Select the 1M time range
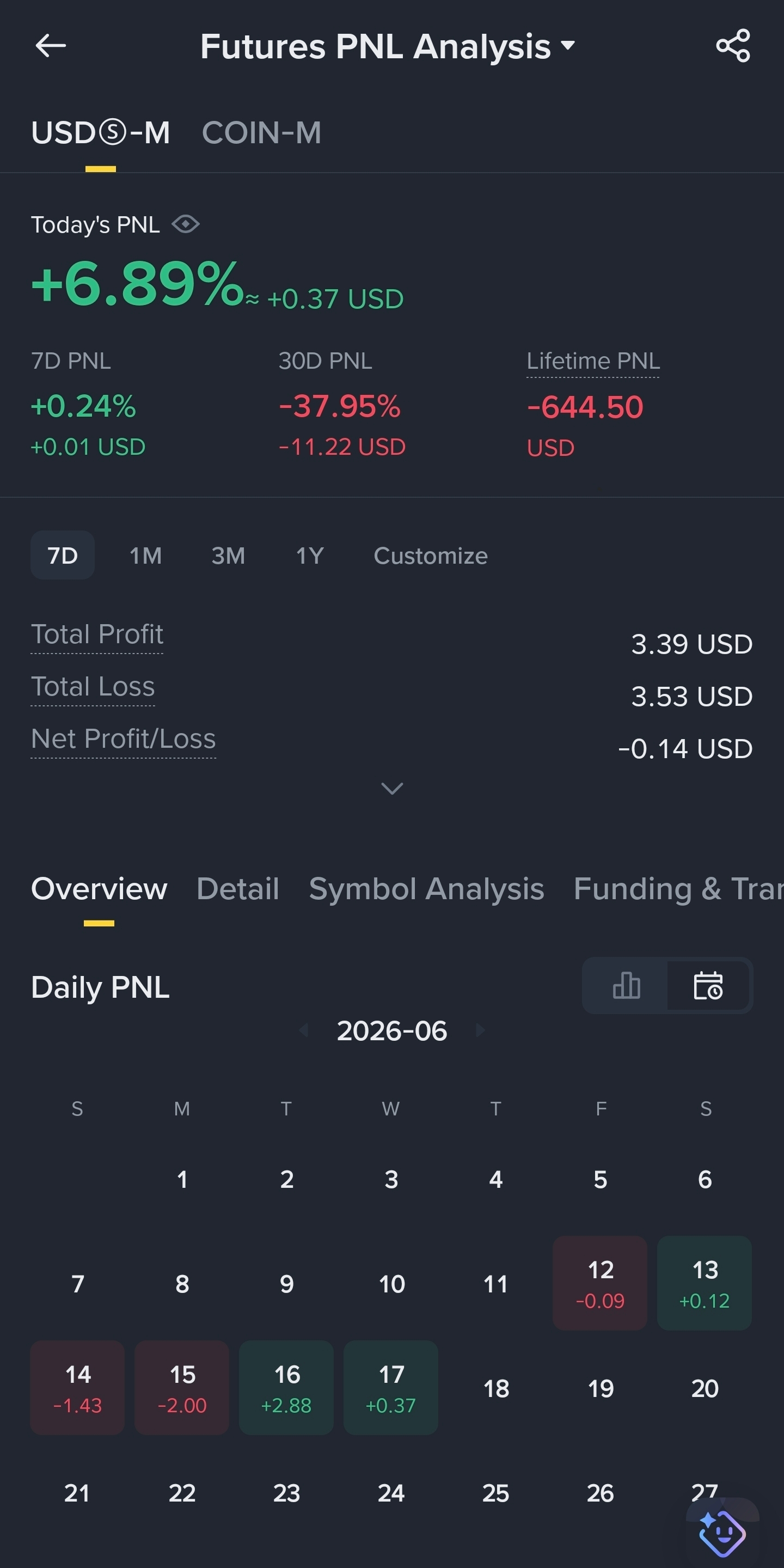The image size is (784, 1568). (145, 555)
